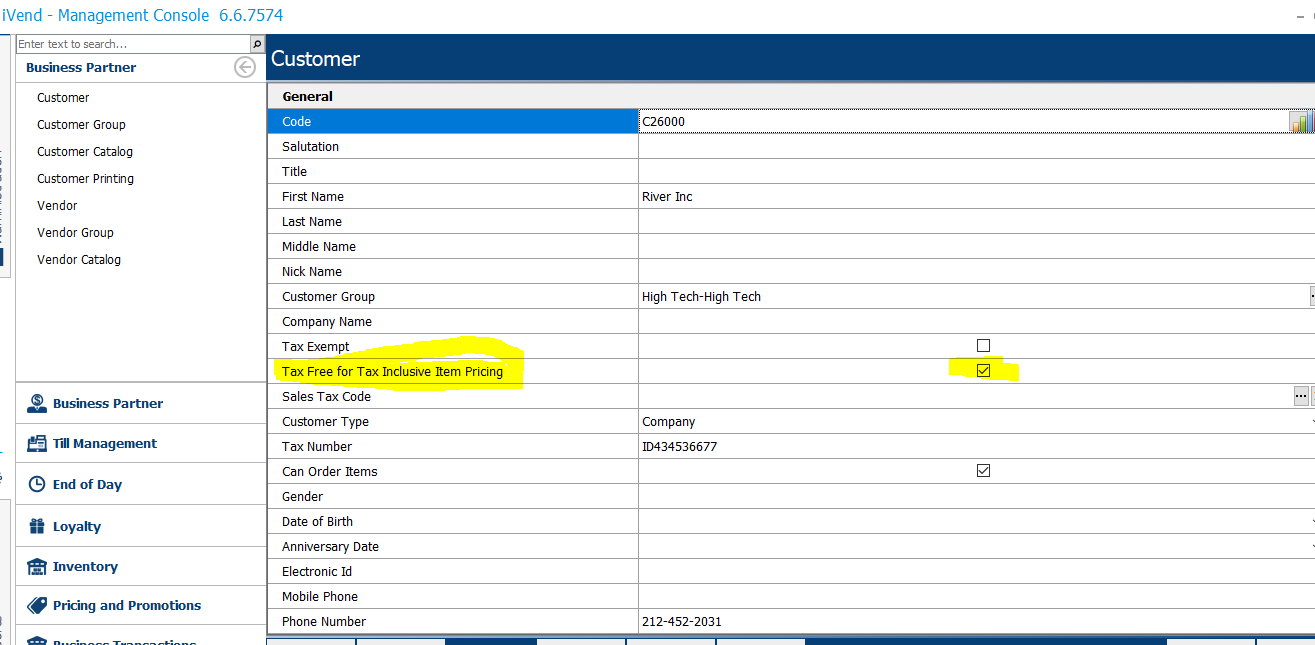Viewport: 1315px width, 645px height.
Task: Click the Tax Number field ID434536677
Action: click(x=976, y=447)
